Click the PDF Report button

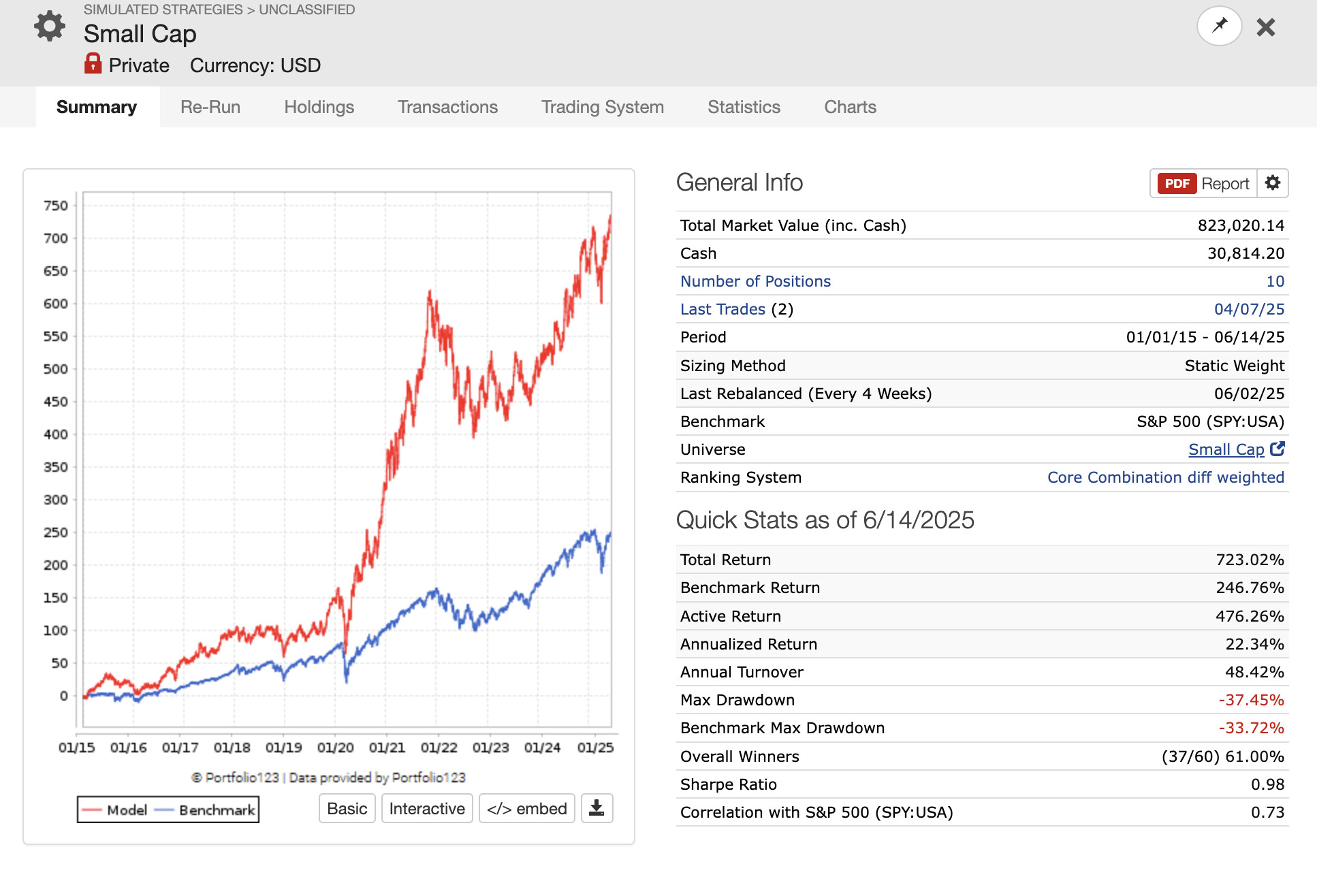point(1204,184)
